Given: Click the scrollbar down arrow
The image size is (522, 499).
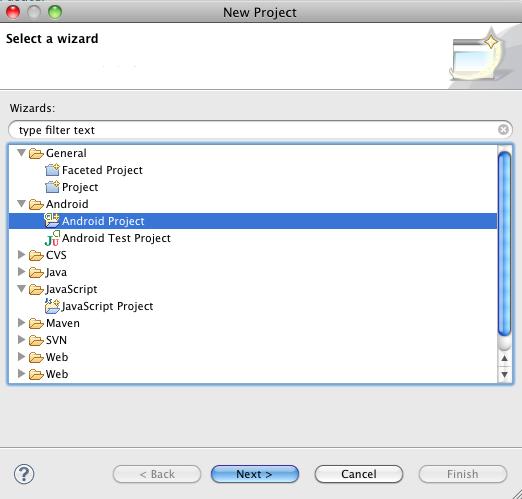Looking at the screenshot, I should [504, 375].
